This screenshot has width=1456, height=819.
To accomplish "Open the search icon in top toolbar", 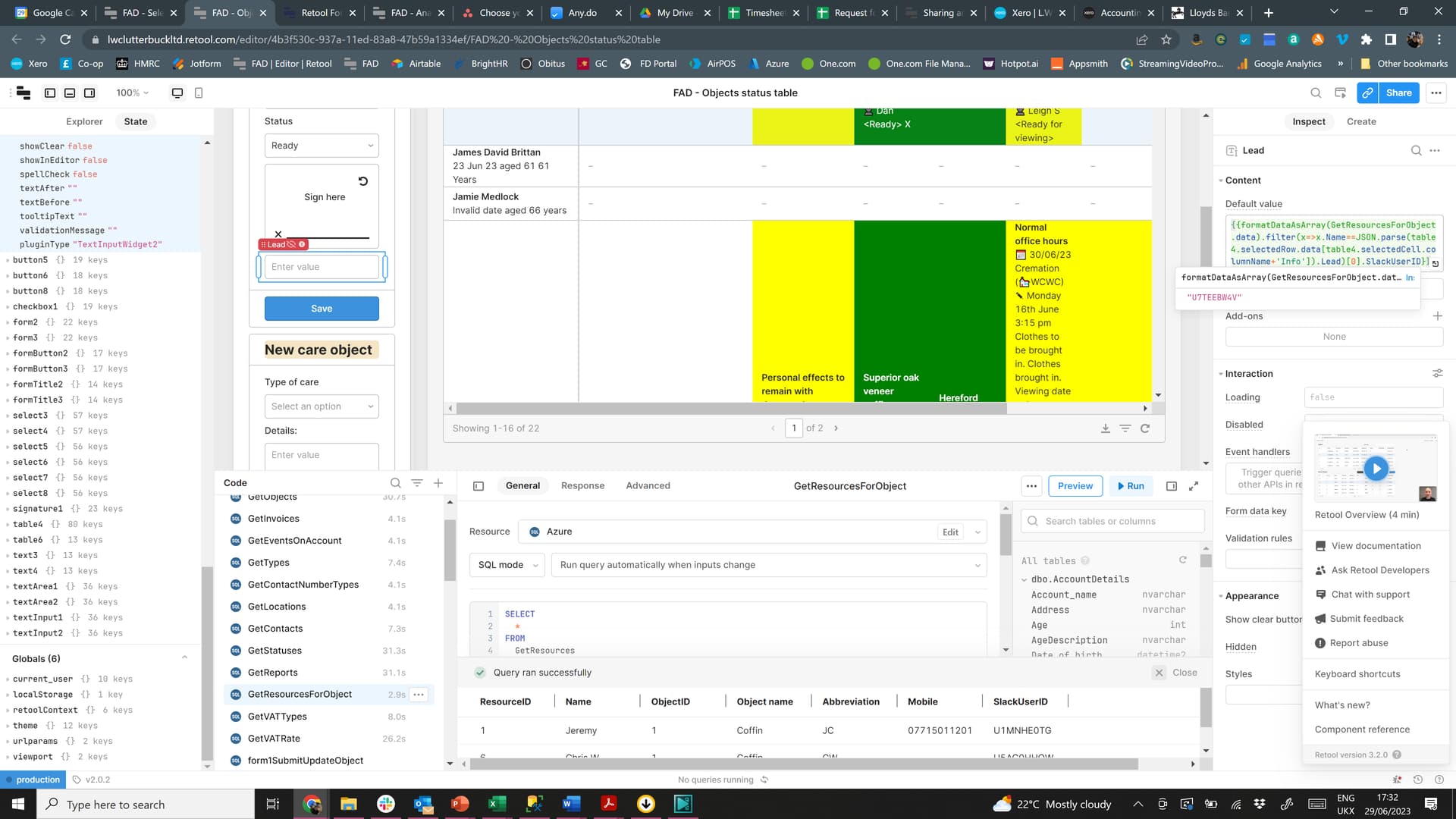I will click(1316, 93).
